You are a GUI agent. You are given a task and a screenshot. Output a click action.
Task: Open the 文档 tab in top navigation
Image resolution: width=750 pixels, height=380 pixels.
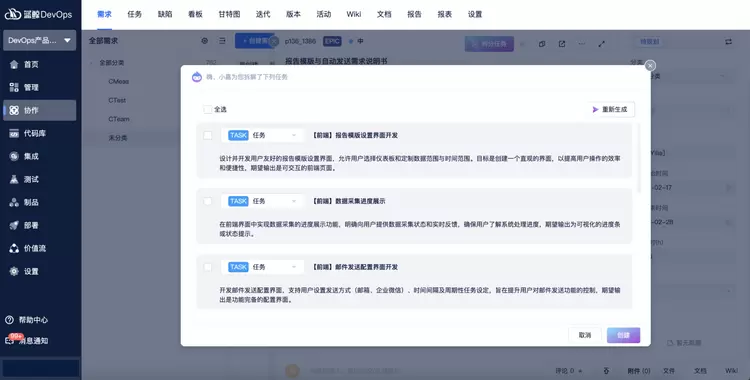(x=384, y=14)
